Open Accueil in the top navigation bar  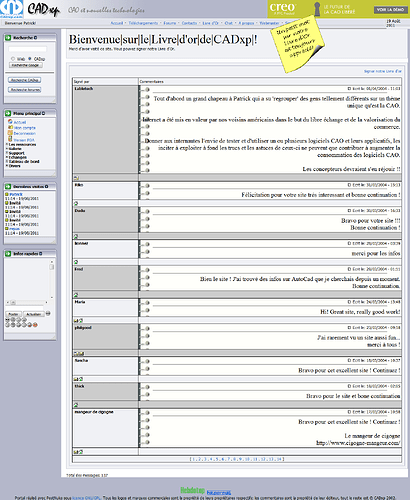[117, 23]
